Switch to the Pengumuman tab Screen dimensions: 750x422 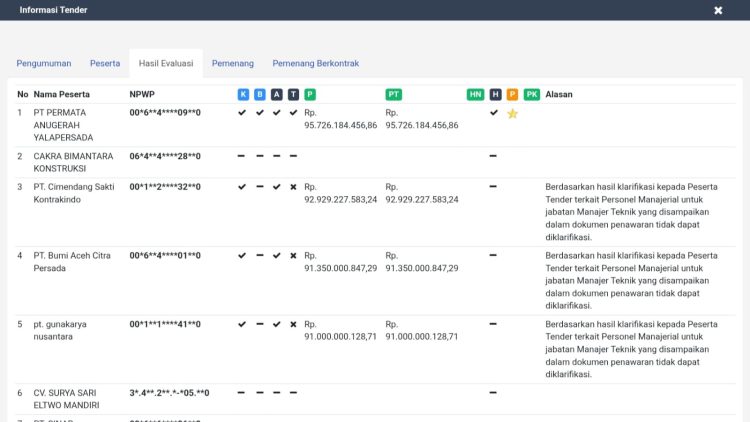[44, 63]
